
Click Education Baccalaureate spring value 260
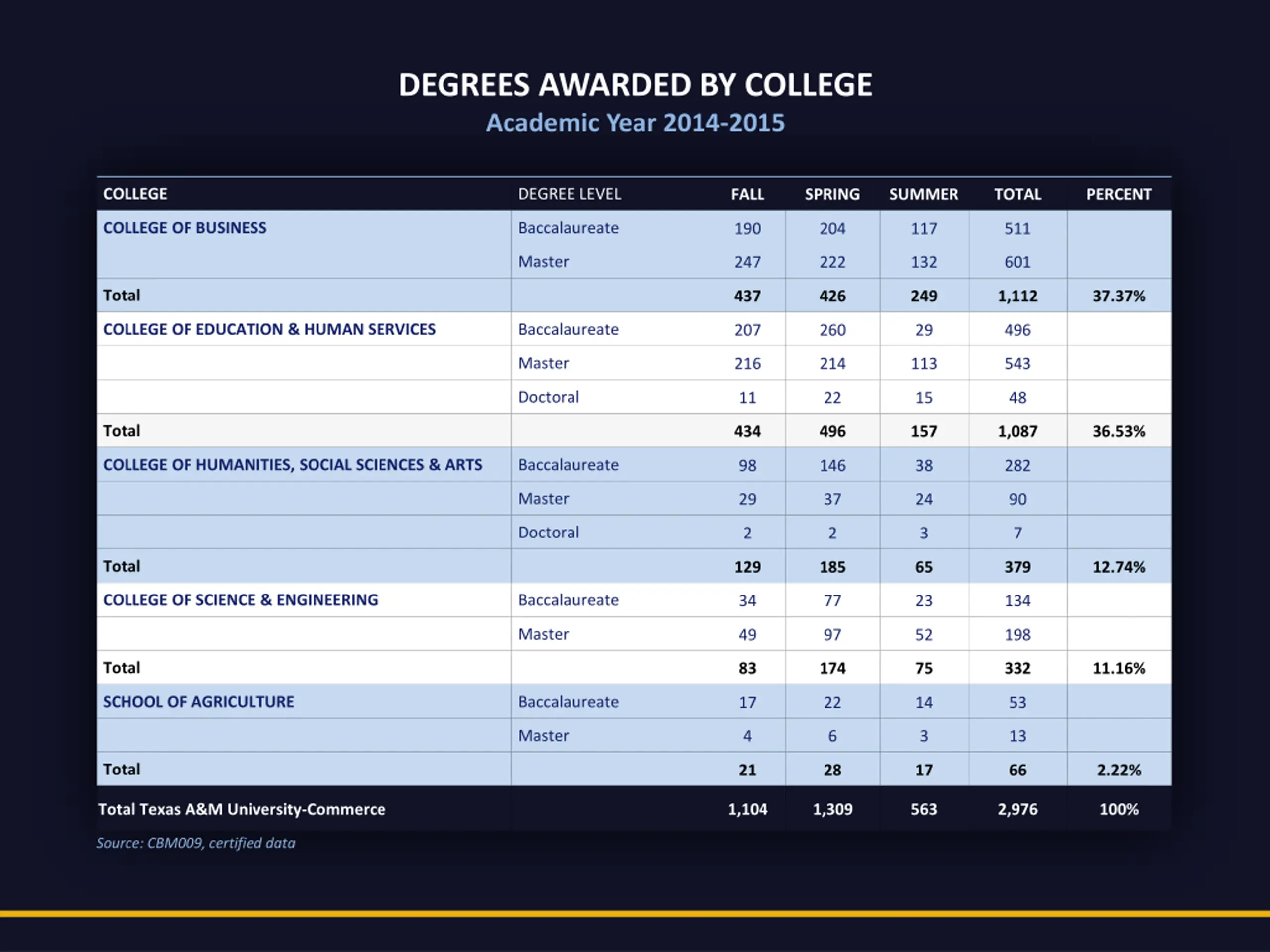(832, 330)
